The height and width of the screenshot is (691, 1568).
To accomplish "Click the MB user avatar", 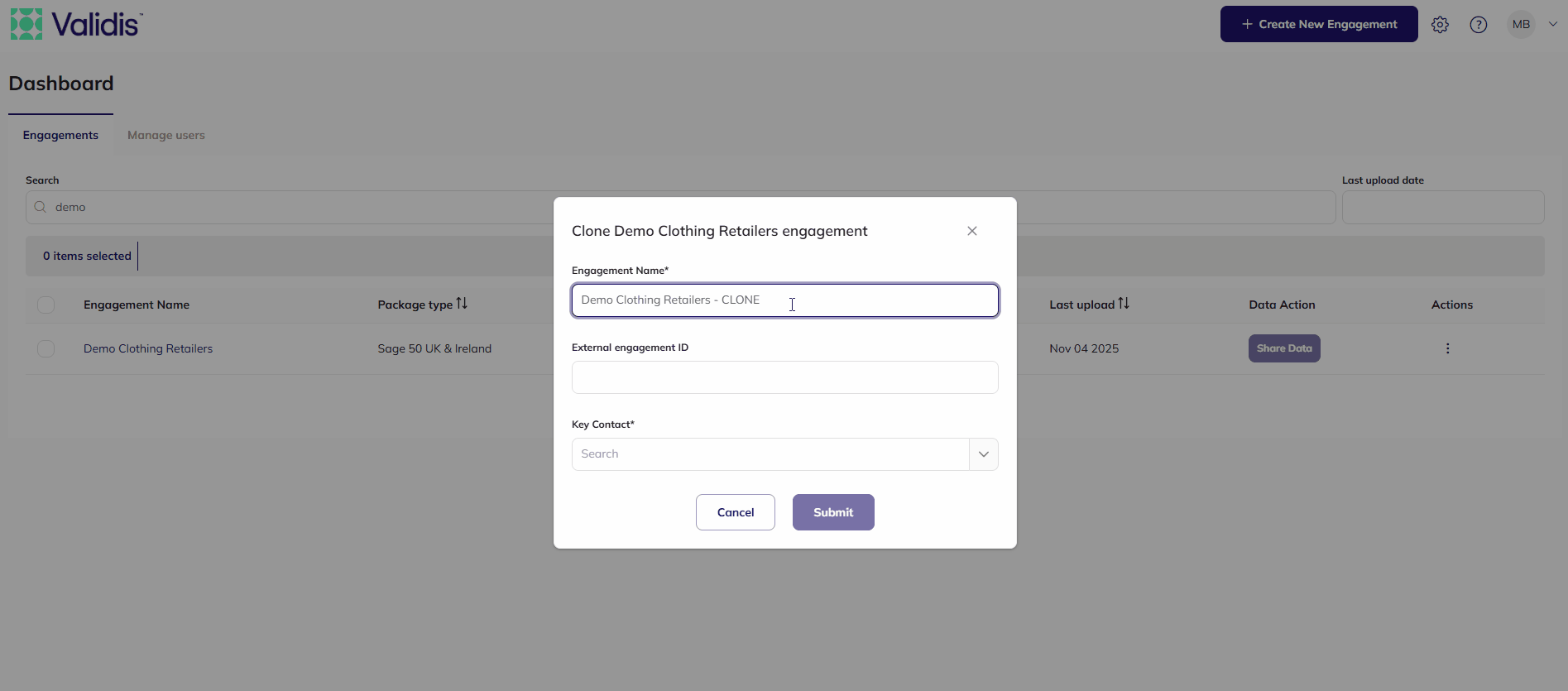I will pyautogui.click(x=1521, y=24).
